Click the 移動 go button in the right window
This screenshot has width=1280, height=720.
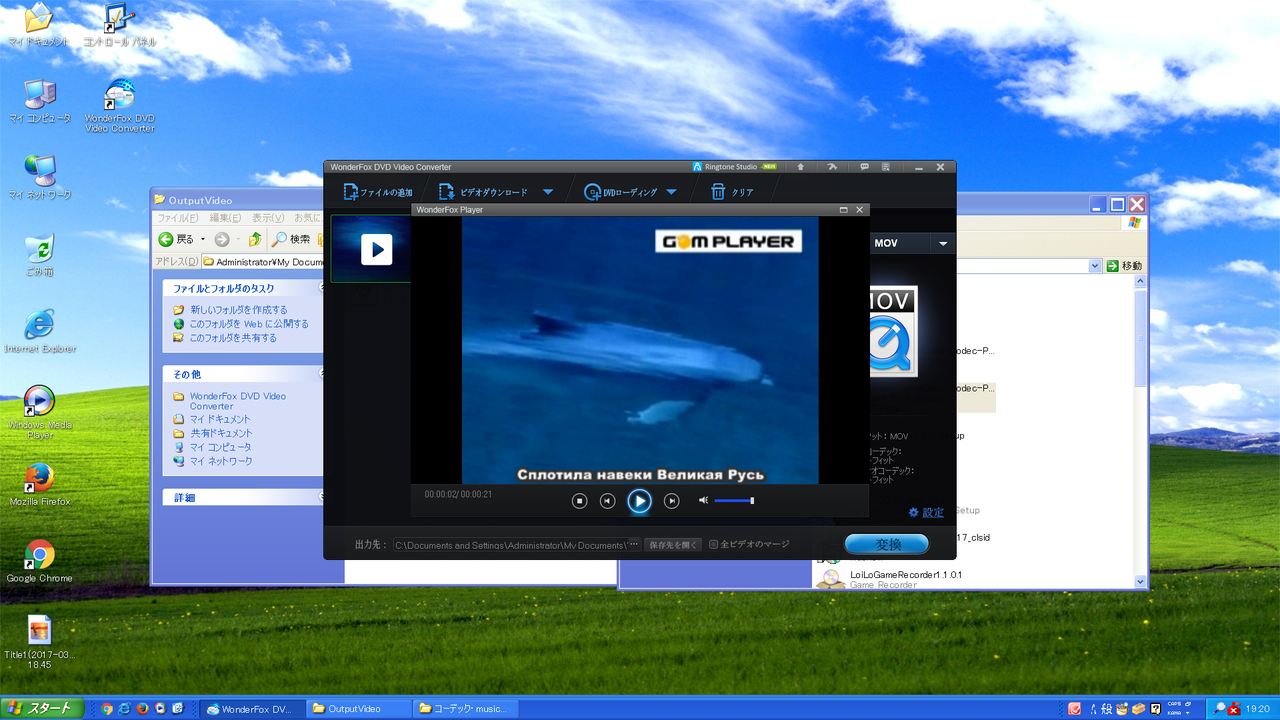(x=1124, y=266)
